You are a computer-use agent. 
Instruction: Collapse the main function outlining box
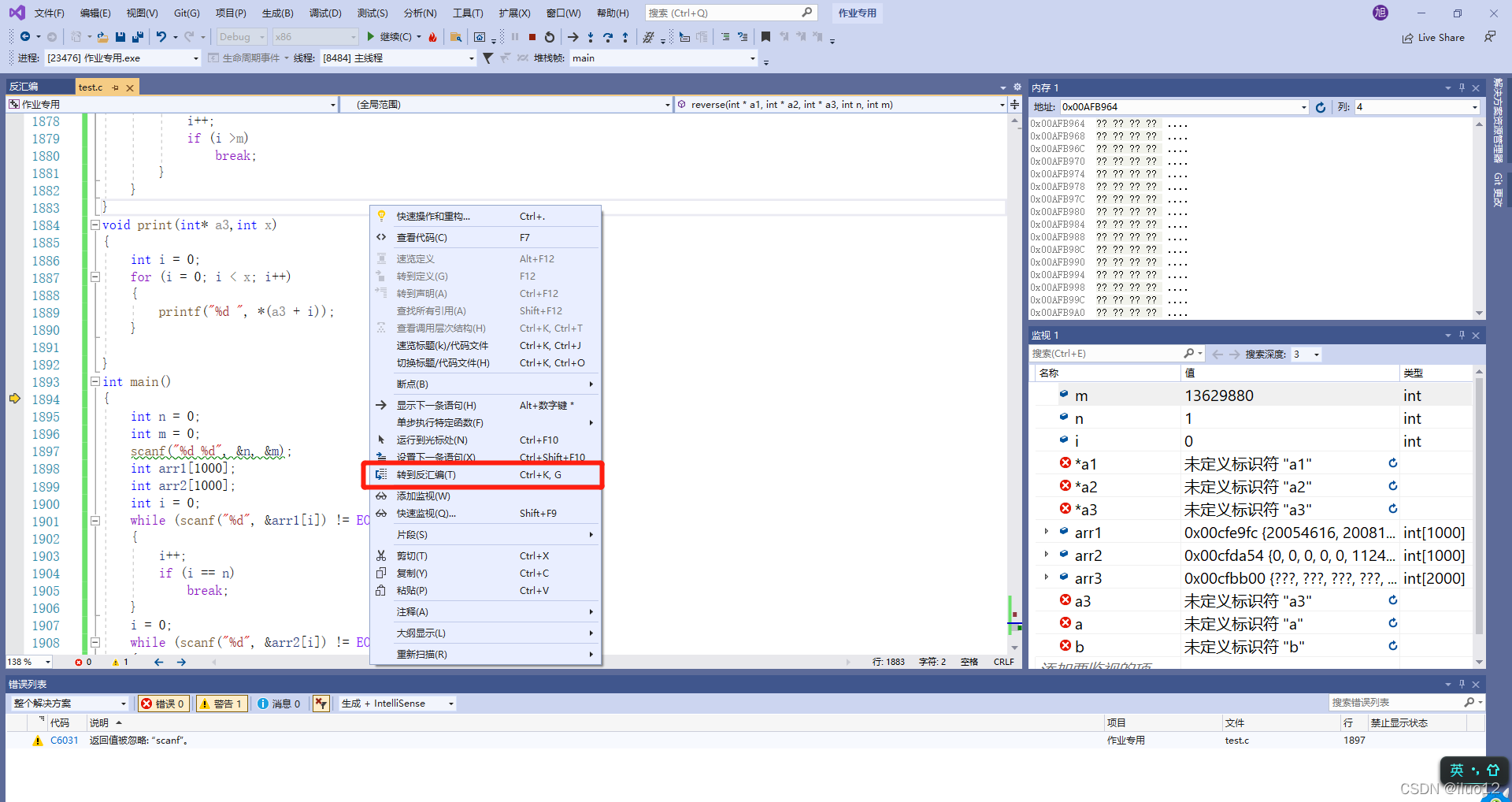[94, 382]
